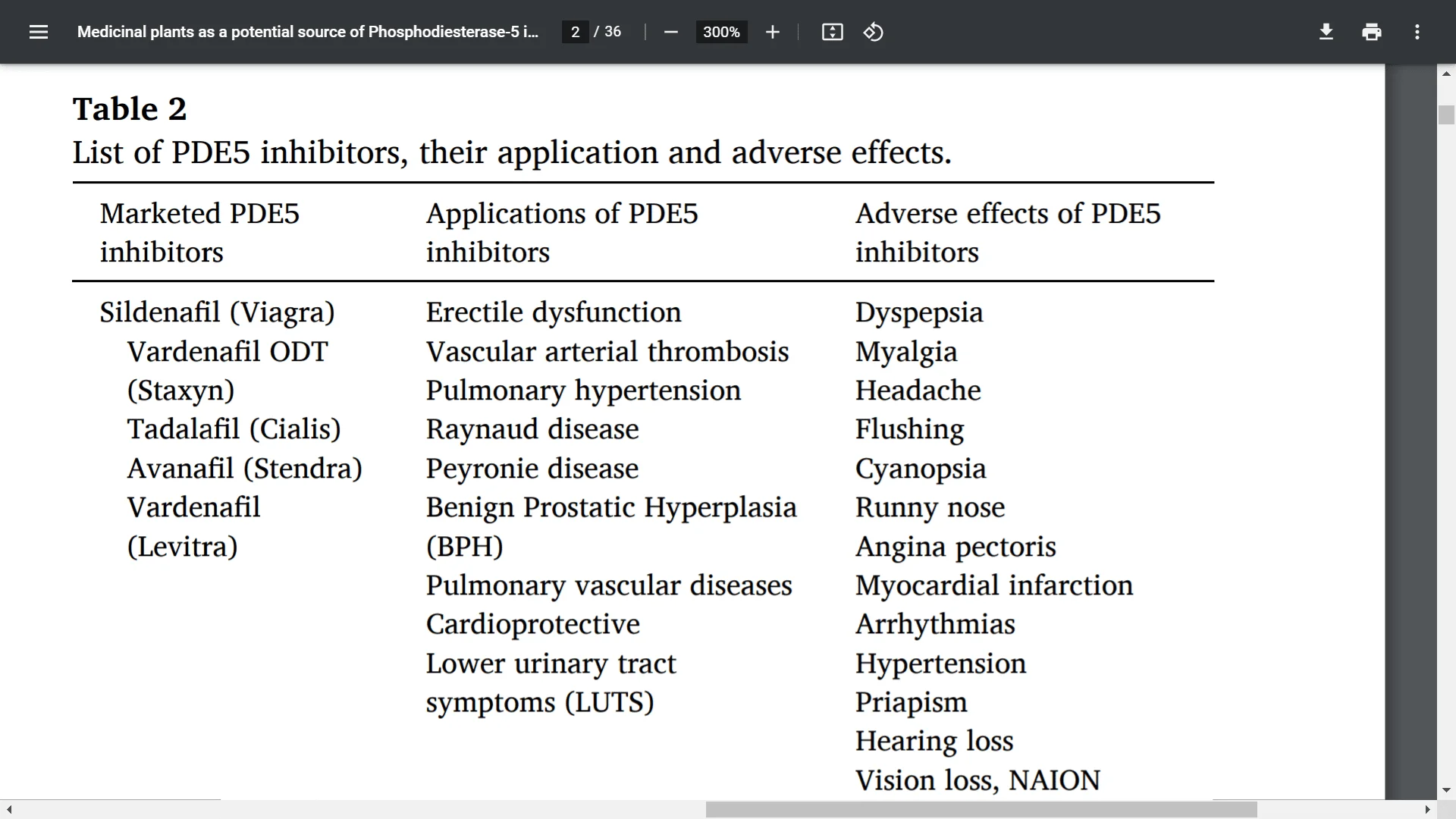Viewport: 1456px width, 819px height.
Task: Click the horizontal scrollbar thumb
Action: pyautogui.click(x=981, y=809)
